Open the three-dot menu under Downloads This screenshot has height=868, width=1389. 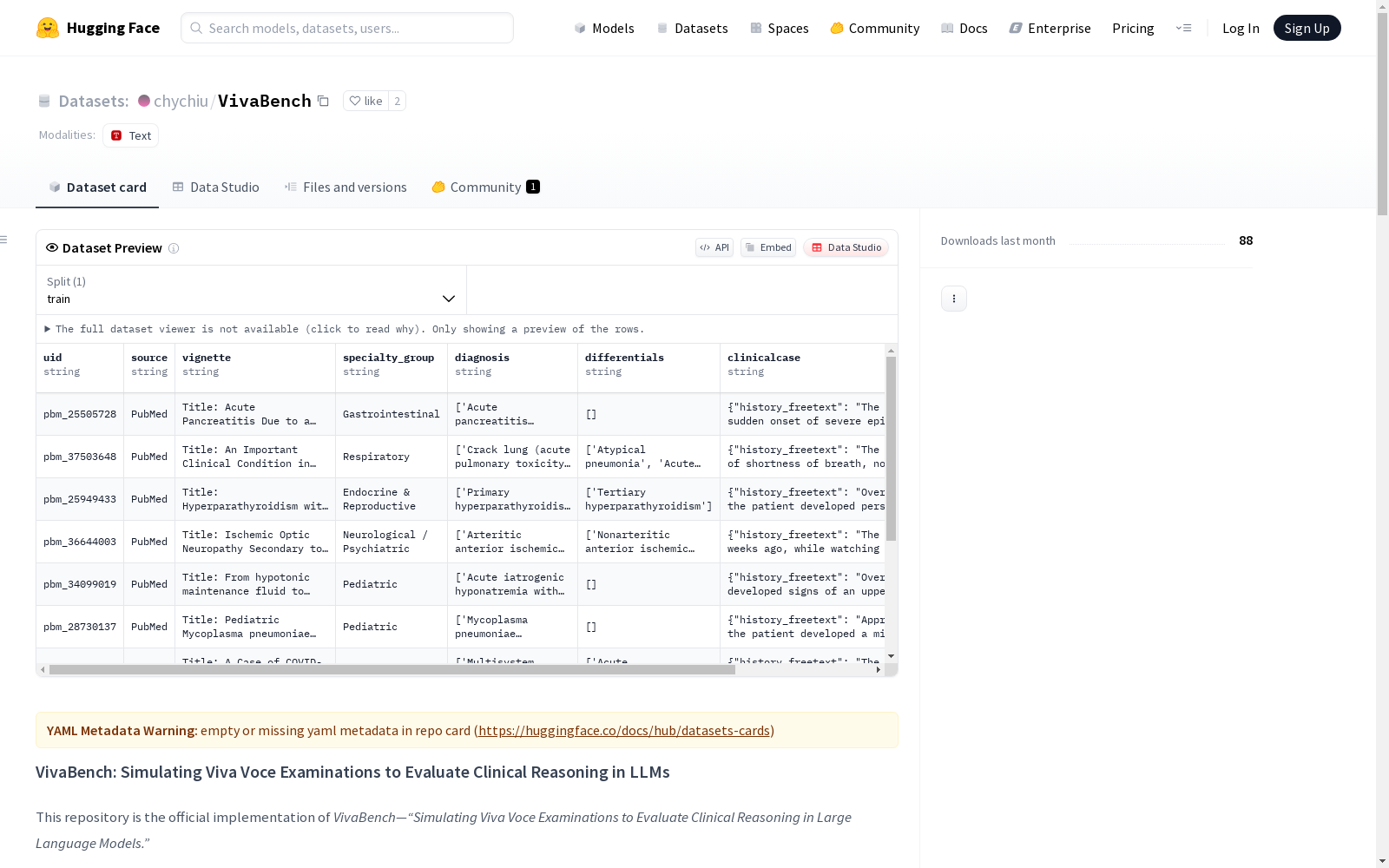point(954,299)
